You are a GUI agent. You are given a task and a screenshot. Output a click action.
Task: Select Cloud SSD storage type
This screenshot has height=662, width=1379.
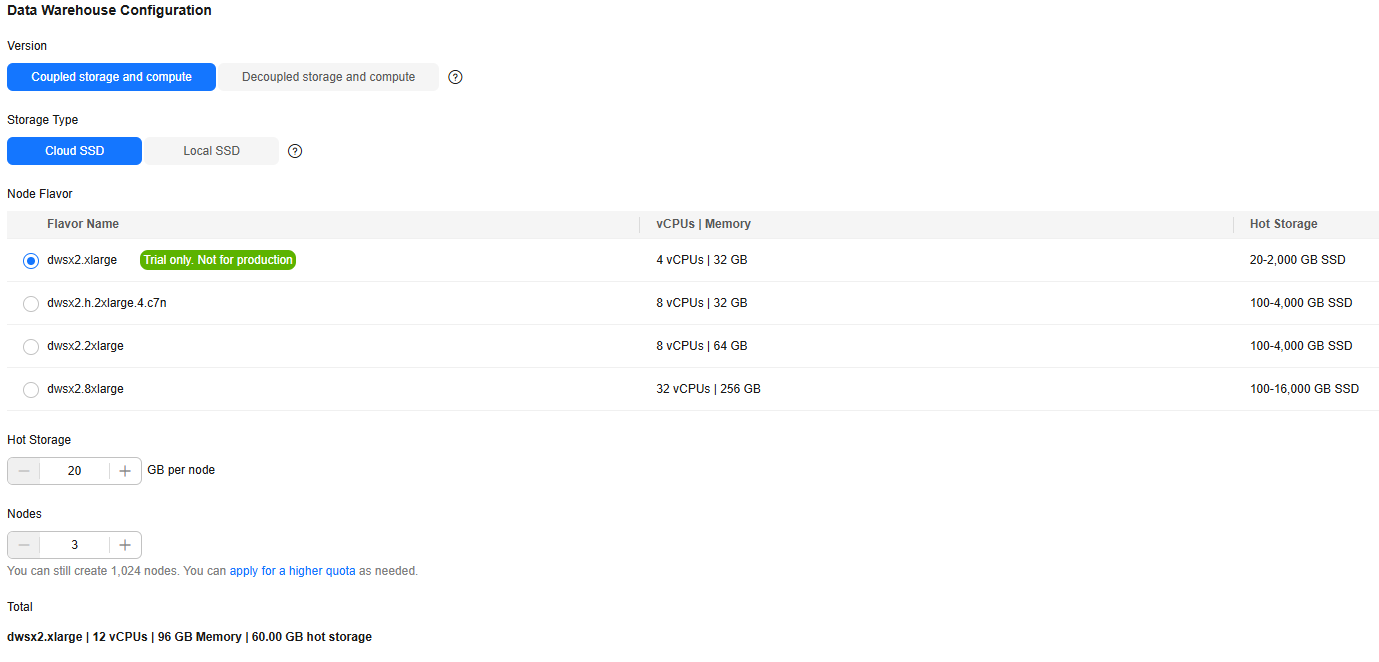pos(75,151)
